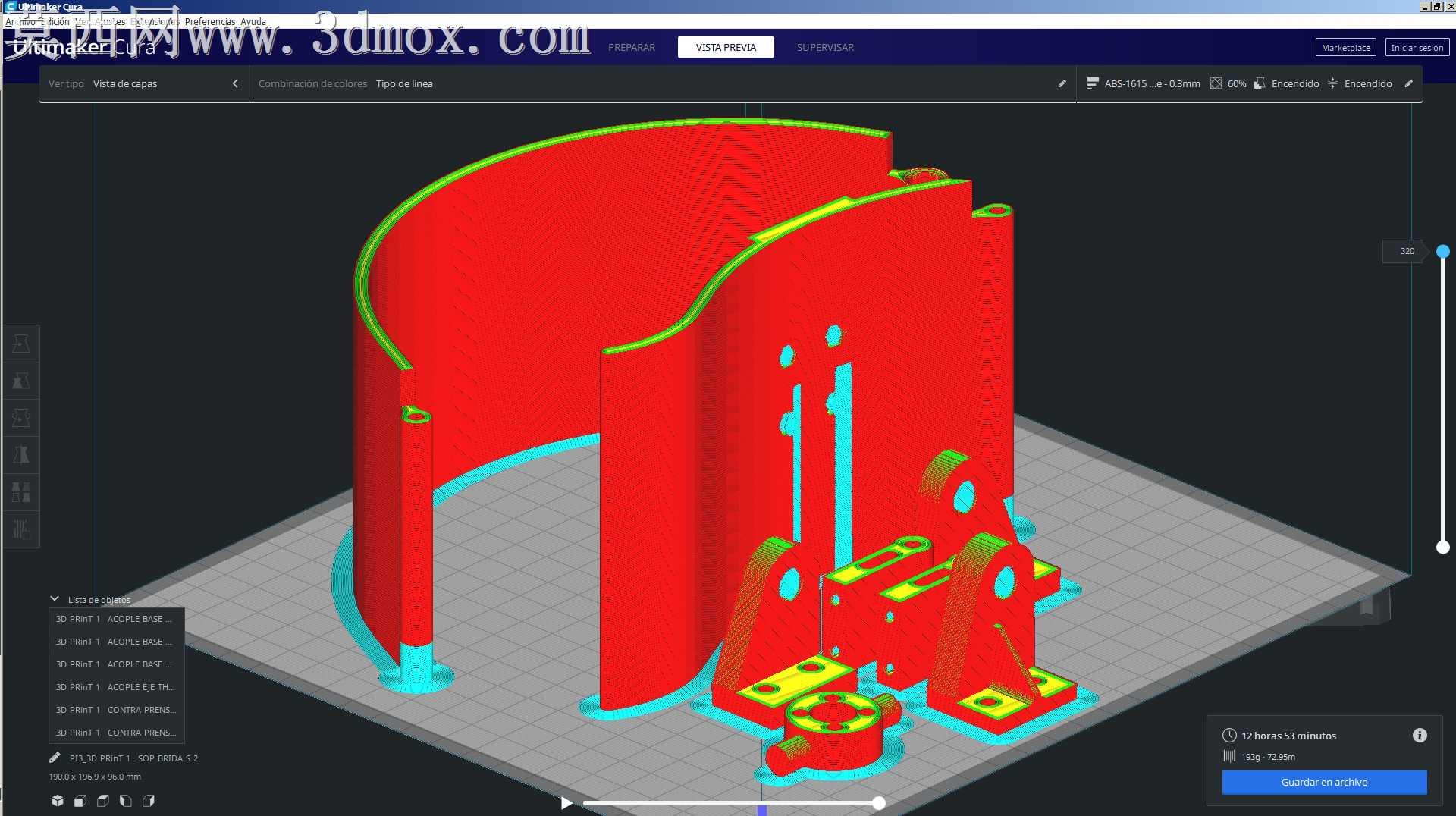
Task: Select the Rotate tool in left toolbar
Action: 21,418
